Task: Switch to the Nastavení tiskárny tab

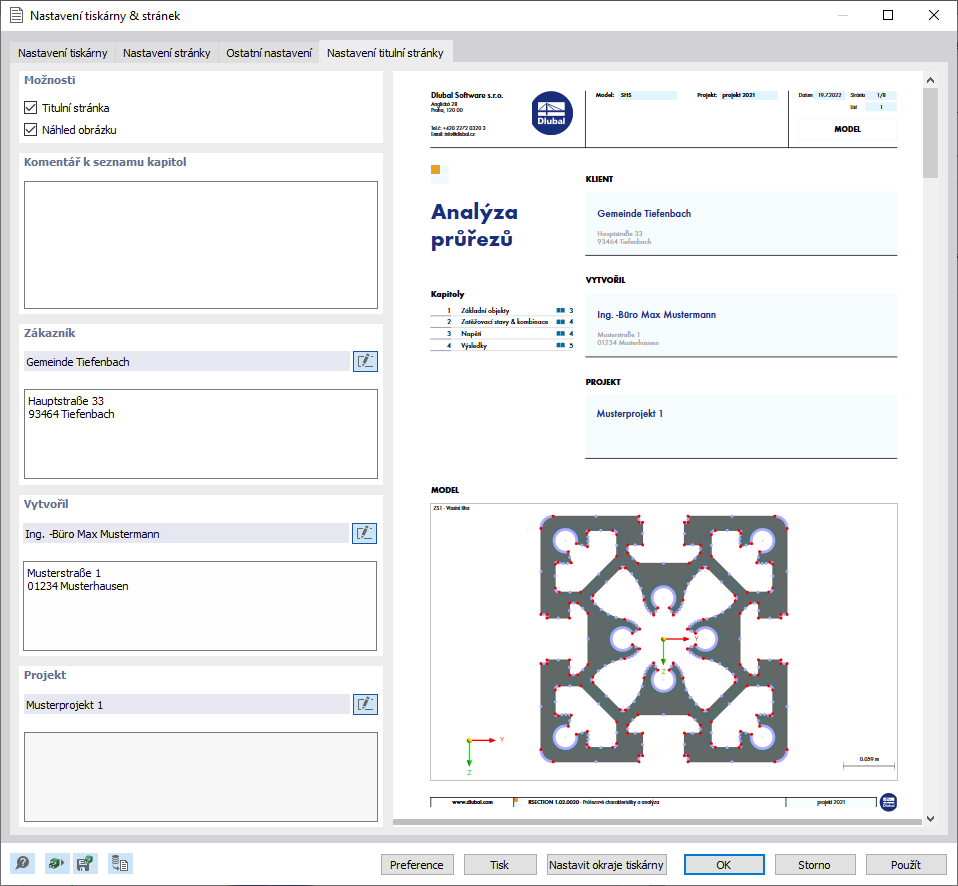Action: point(62,53)
